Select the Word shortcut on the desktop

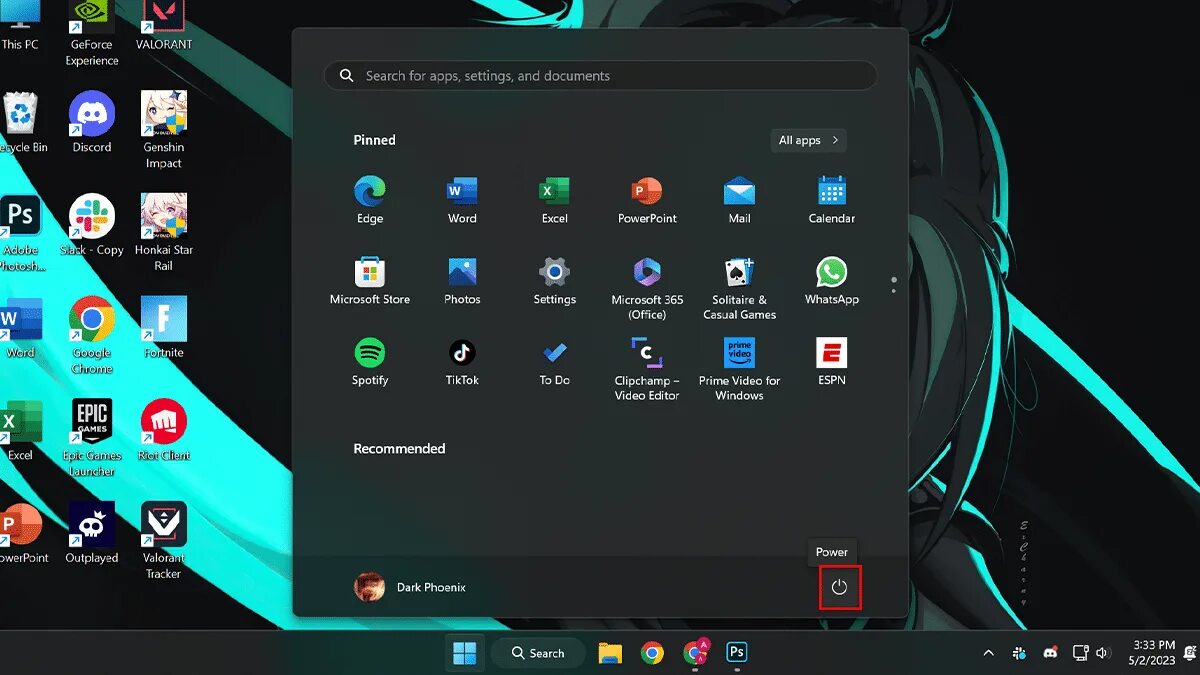pyautogui.click(x=20, y=327)
